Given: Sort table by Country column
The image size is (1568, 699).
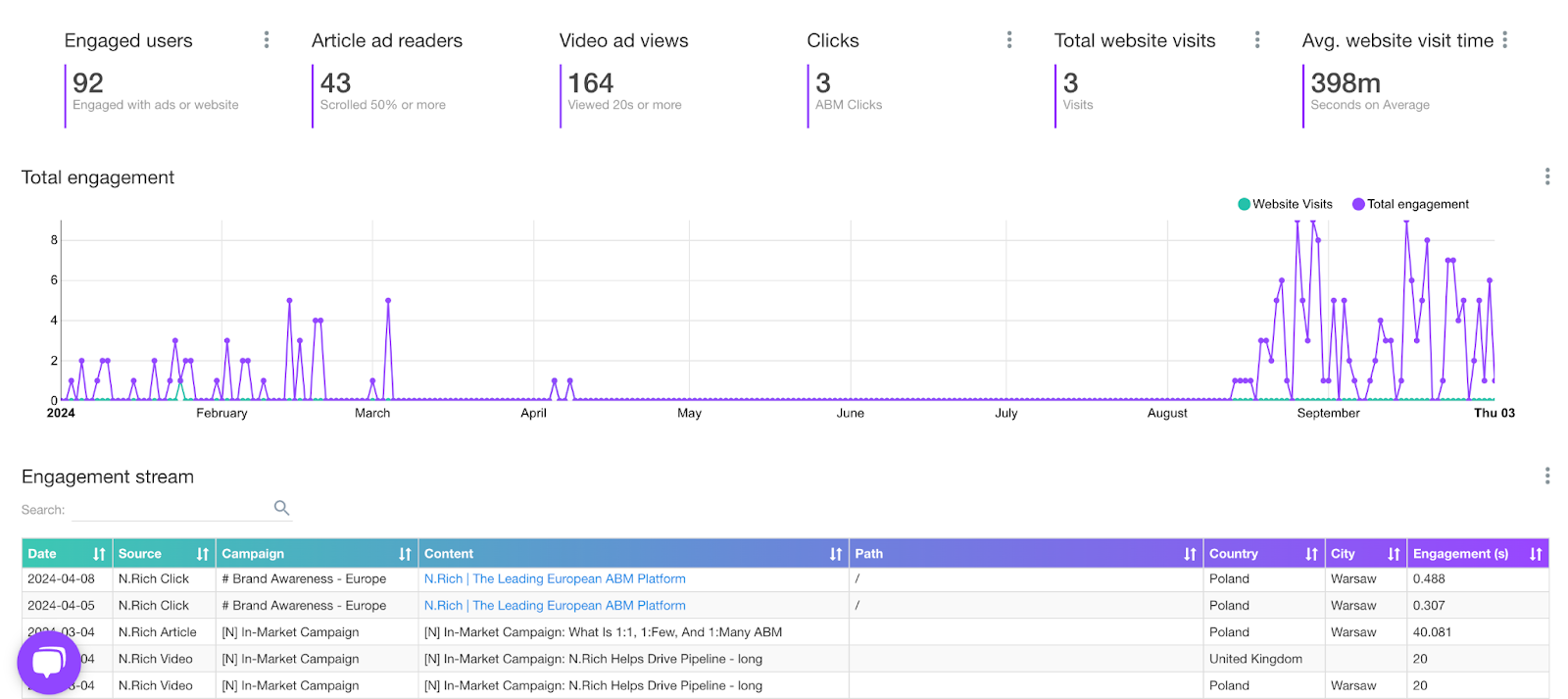Looking at the screenshot, I should coord(1311,554).
